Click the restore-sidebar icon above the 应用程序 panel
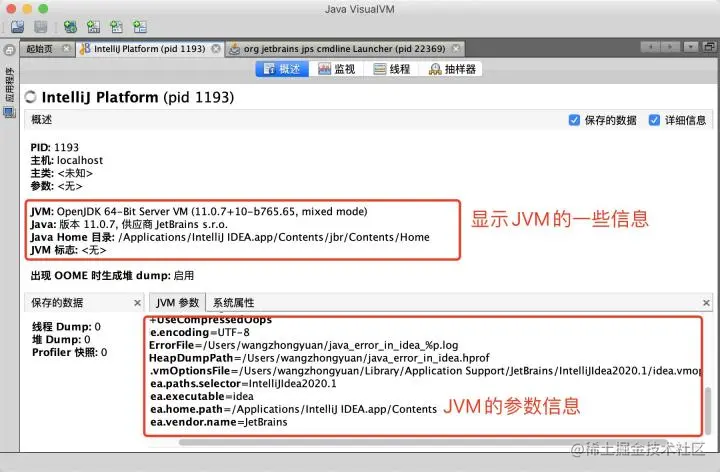This screenshot has width=720, height=472. [9, 50]
